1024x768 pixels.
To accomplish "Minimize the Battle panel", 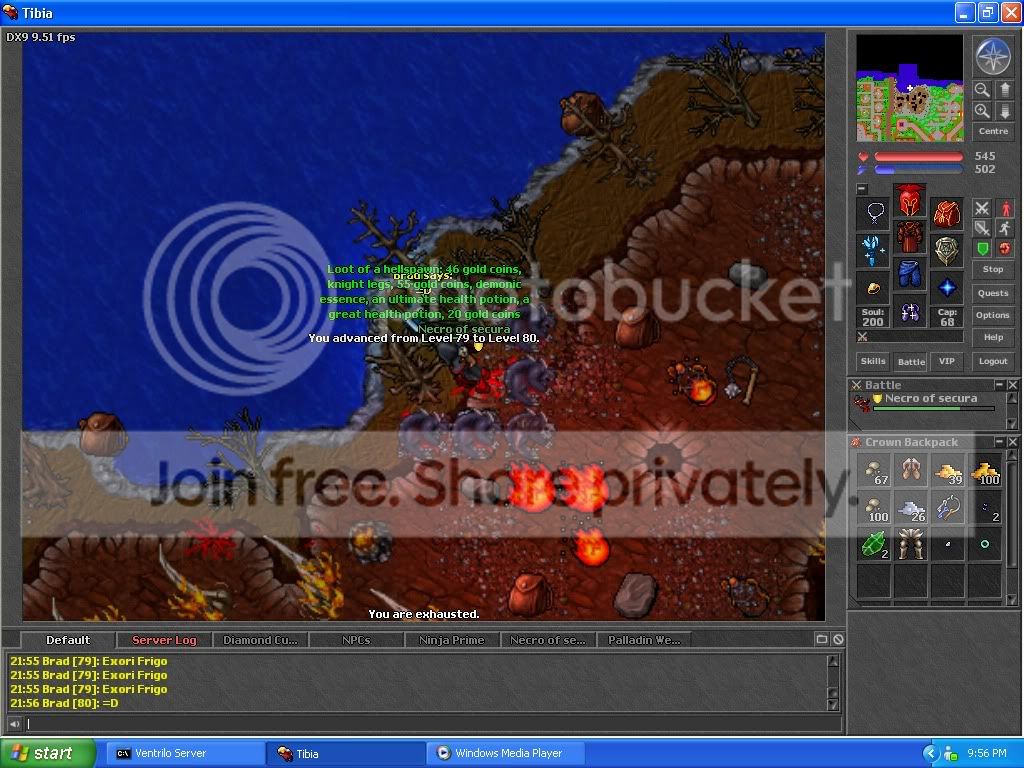I will tap(999, 385).
